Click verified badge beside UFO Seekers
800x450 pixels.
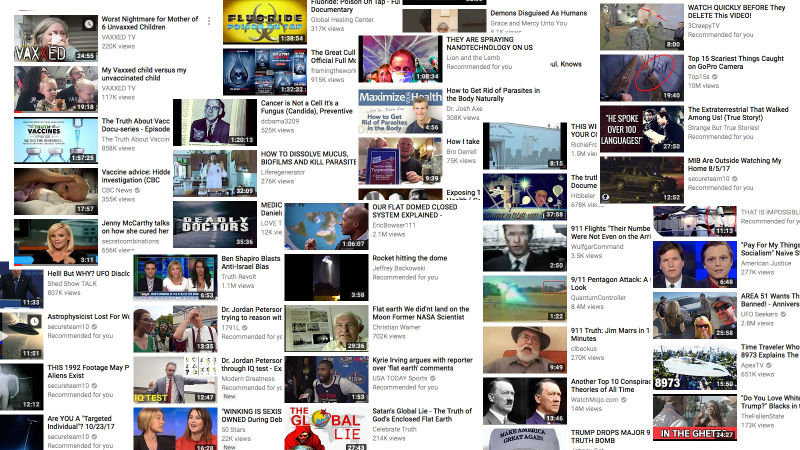[x=783, y=314]
